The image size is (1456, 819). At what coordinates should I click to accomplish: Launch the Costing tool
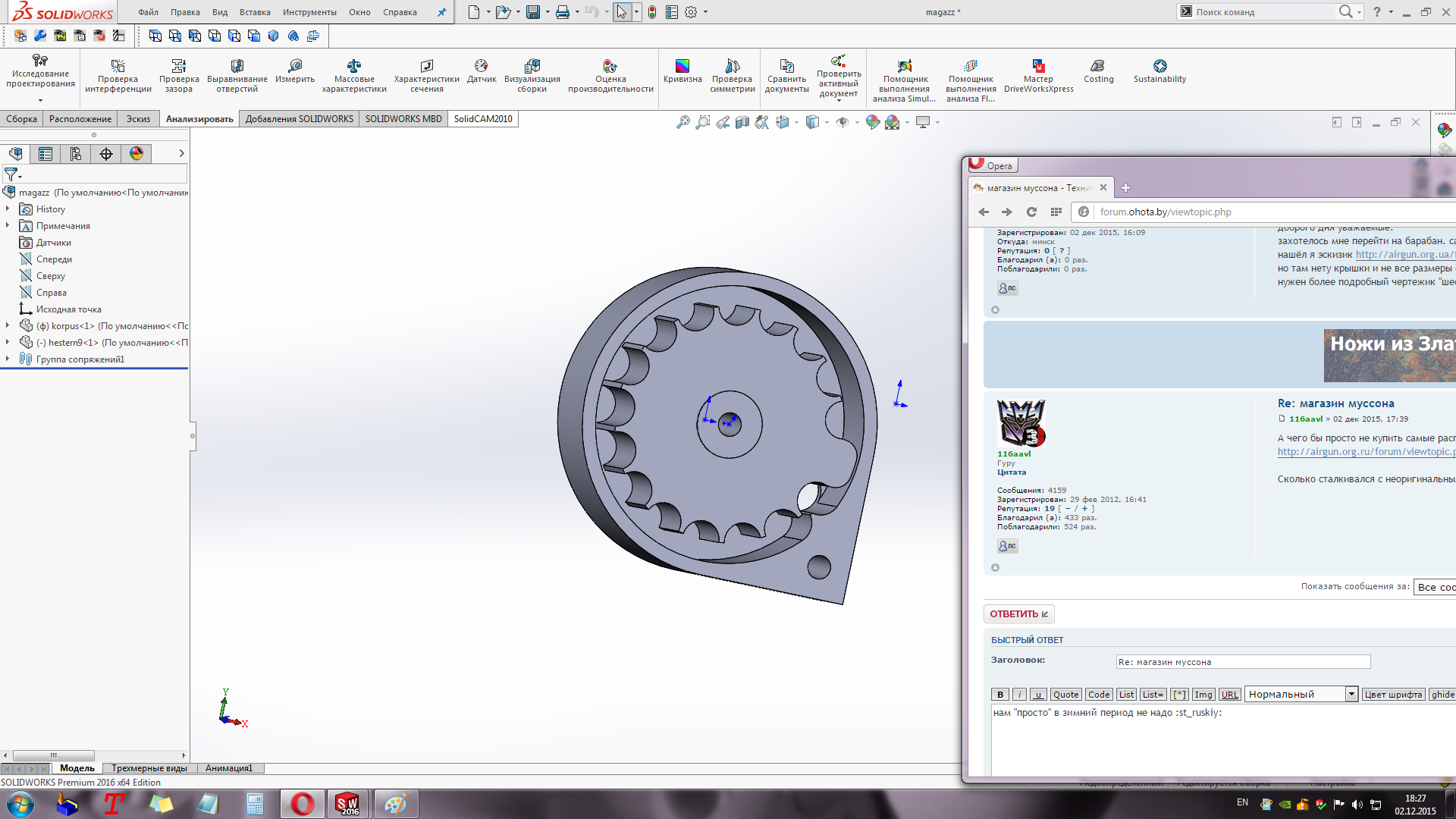(x=1098, y=71)
